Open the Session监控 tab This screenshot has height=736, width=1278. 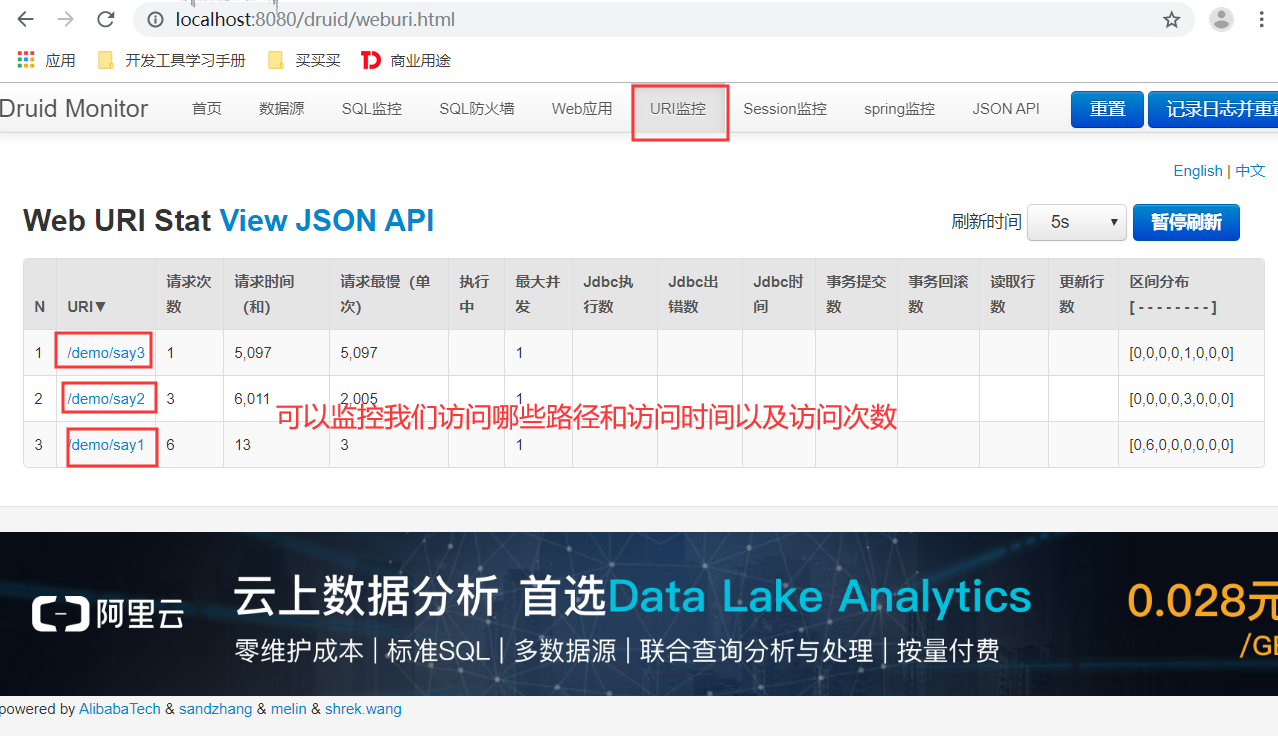784,108
